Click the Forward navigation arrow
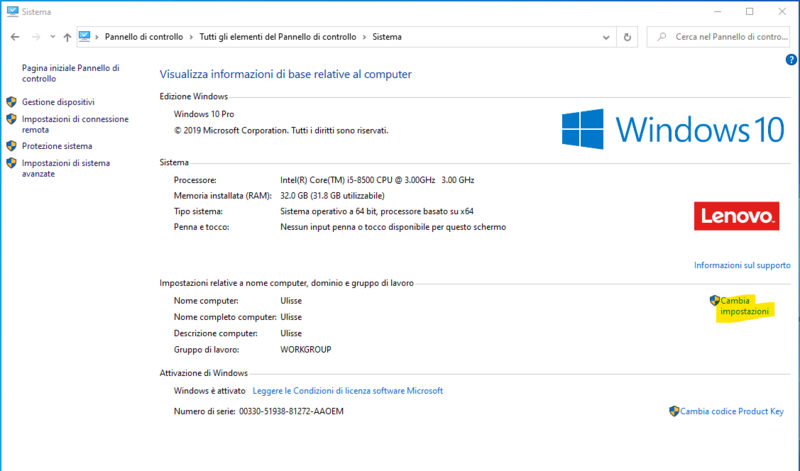The width and height of the screenshot is (800, 471). [x=35, y=37]
